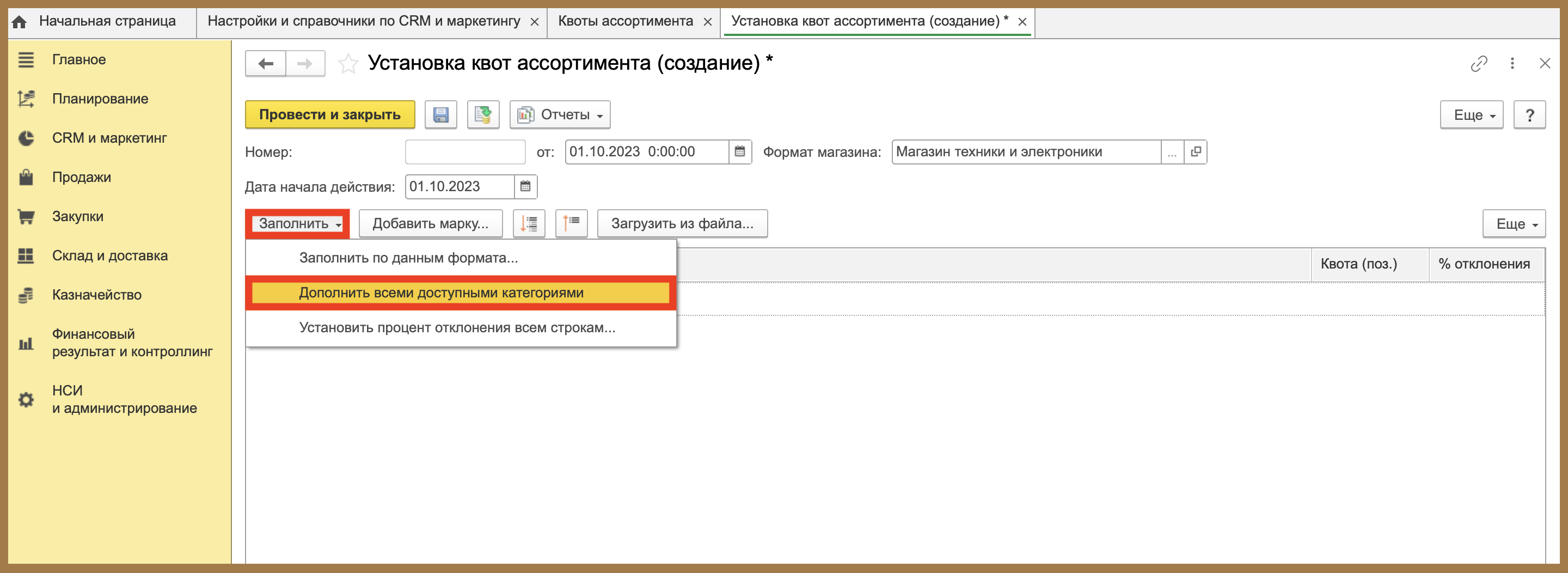Click the Финансовый результат bar chart icon
This screenshot has height=573, width=1568.
tap(26, 344)
